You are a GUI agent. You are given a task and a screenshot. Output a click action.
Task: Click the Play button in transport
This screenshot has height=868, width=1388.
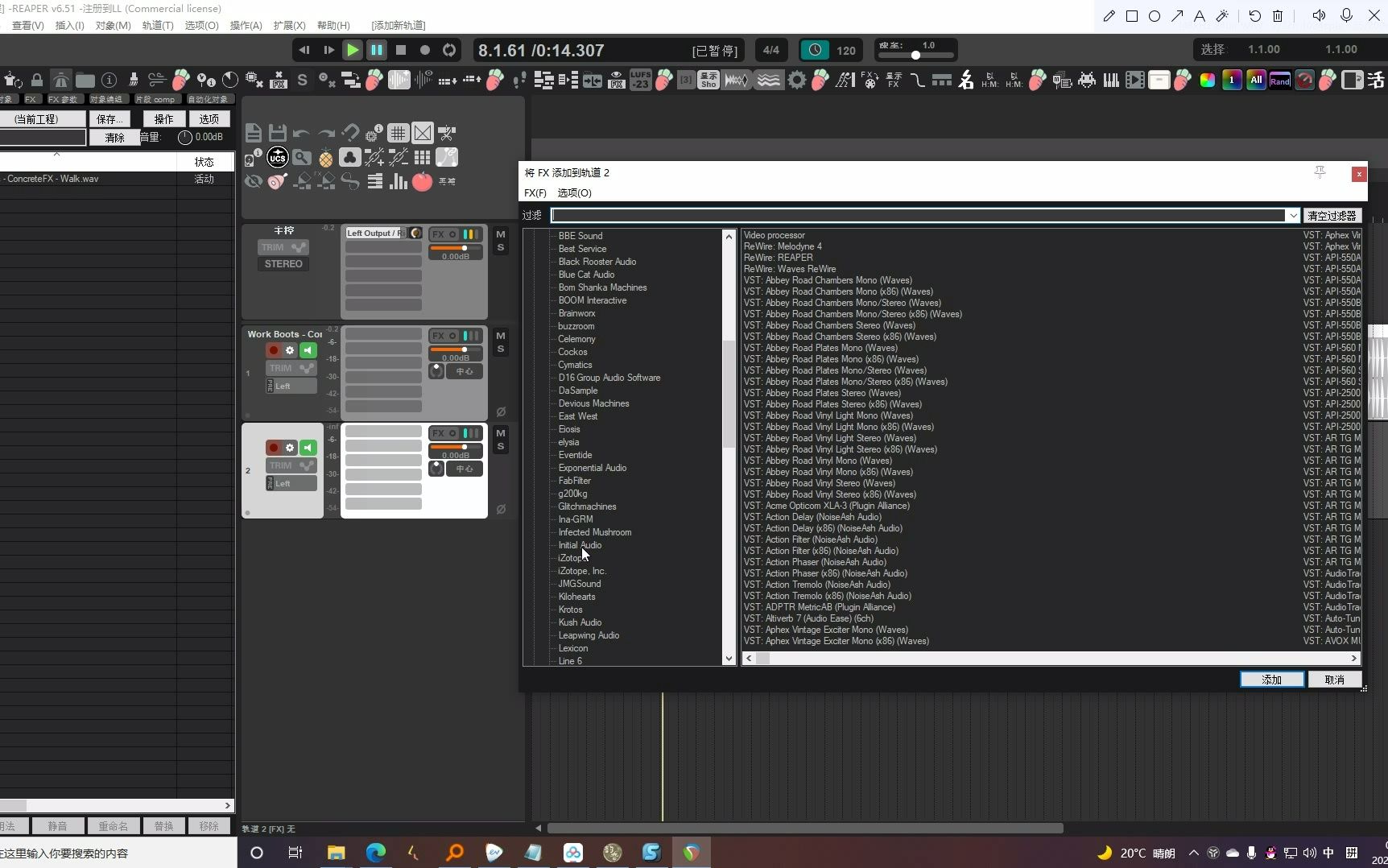click(x=352, y=50)
